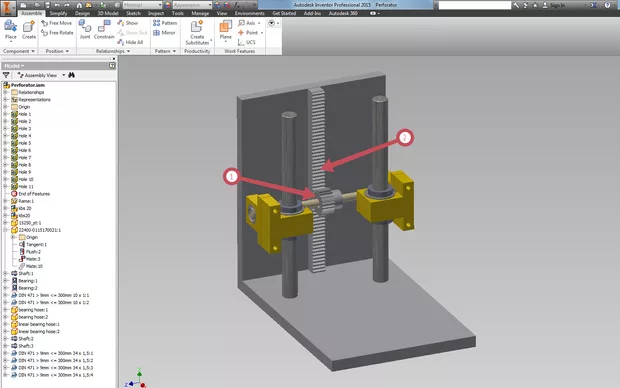Select the Mate:10 constraint
The width and height of the screenshot is (620, 388).
coord(30,266)
